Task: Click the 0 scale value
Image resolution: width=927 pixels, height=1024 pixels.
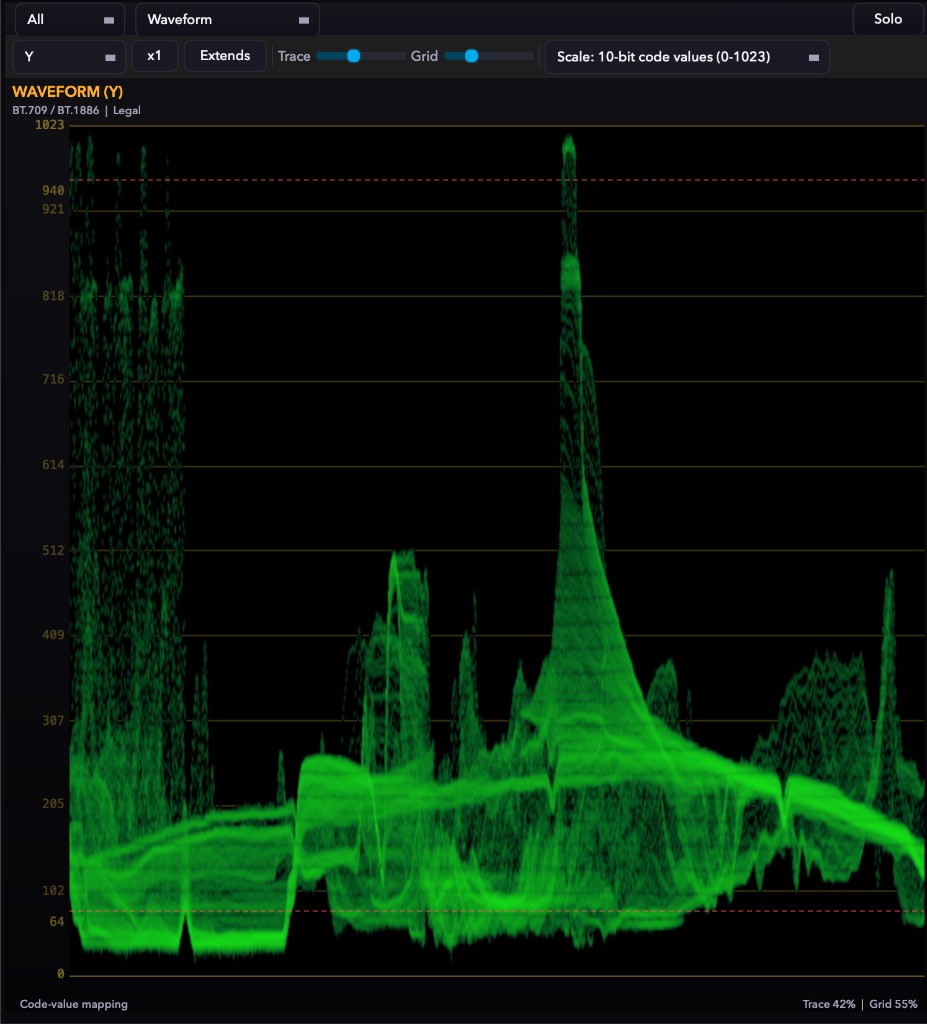Action: (x=61, y=974)
